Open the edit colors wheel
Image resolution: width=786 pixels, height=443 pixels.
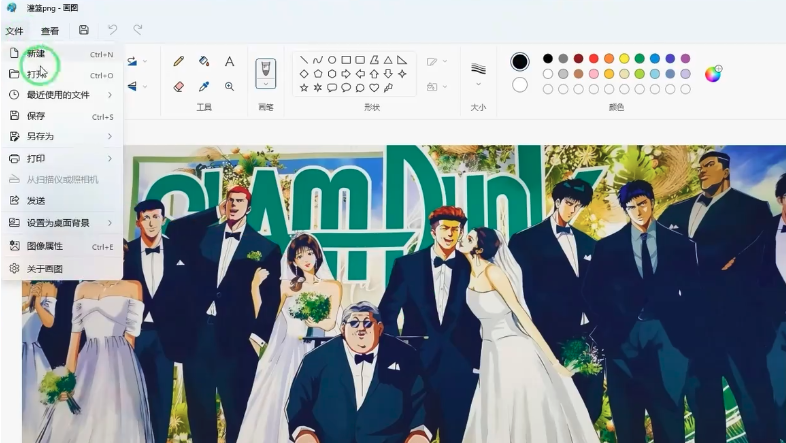click(x=713, y=74)
